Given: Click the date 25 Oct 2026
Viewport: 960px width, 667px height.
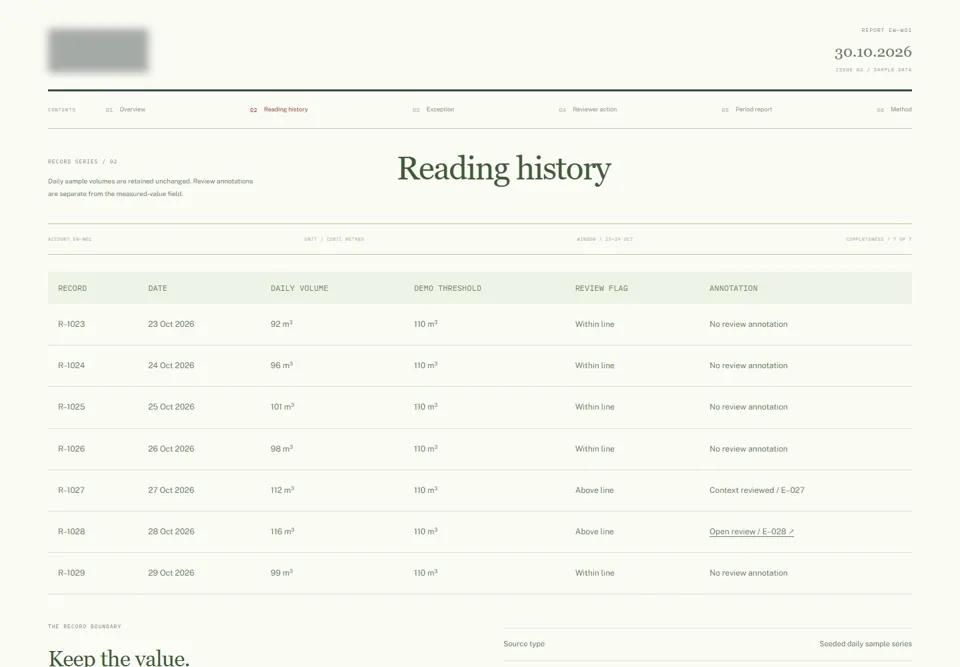Looking at the screenshot, I should click(171, 407).
